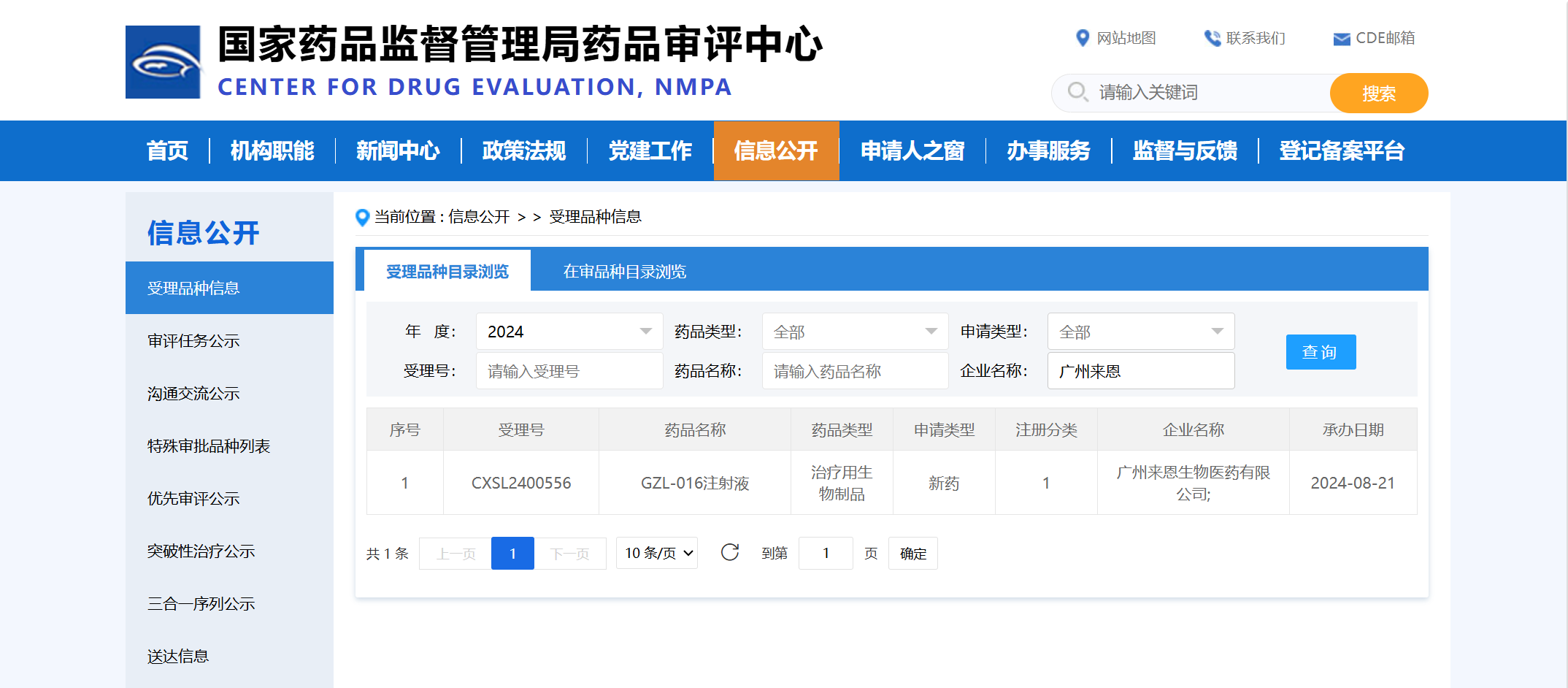Click the CDE logo emblem
Screen dimensions: 1568x688
163,62
